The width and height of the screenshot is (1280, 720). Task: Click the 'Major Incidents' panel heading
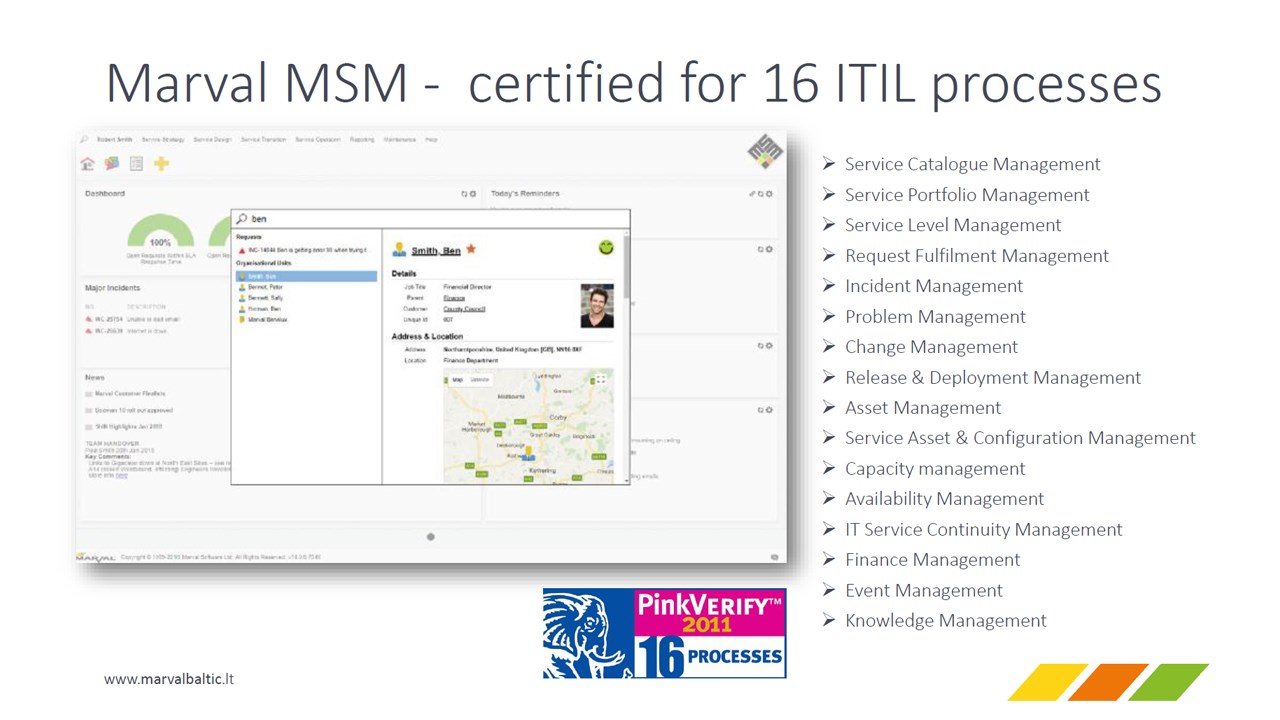click(115, 288)
